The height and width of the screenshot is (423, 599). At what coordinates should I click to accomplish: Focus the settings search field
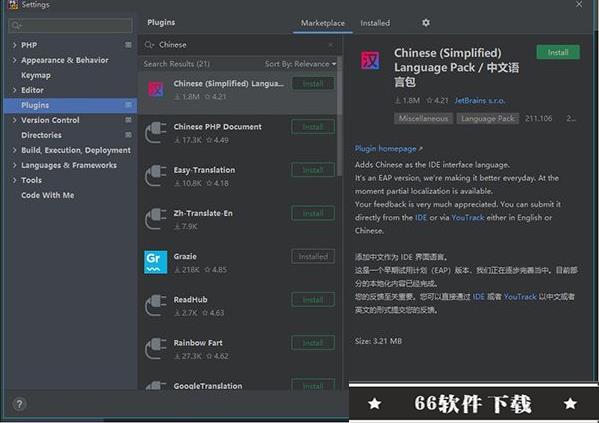click(x=70, y=25)
